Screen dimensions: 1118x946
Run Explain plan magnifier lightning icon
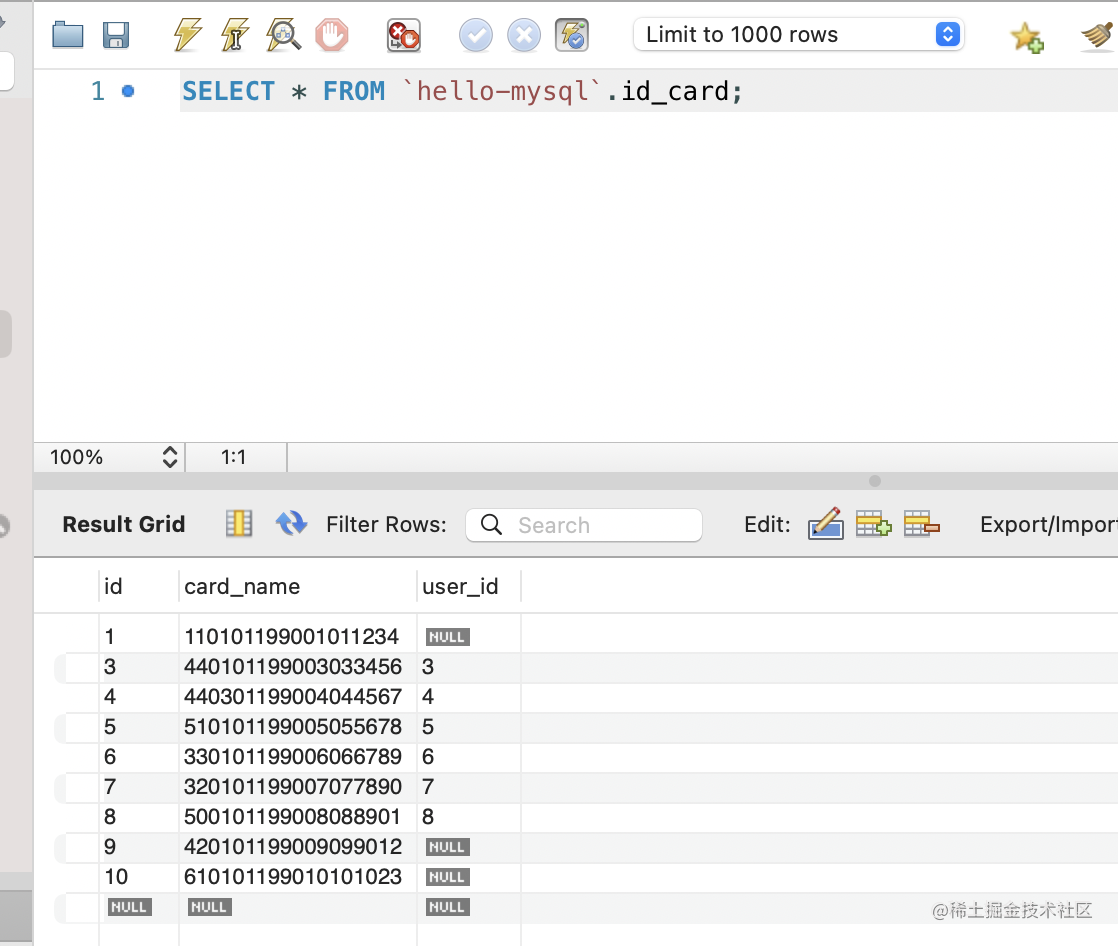(x=283, y=35)
